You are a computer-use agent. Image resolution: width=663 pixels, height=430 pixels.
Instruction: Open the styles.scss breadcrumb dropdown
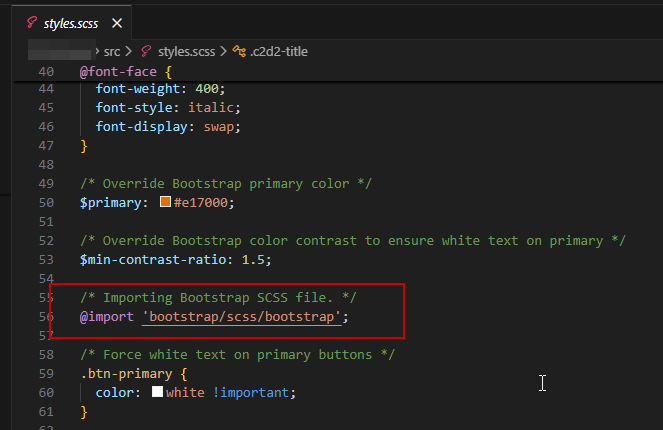(x=187, y=49)
